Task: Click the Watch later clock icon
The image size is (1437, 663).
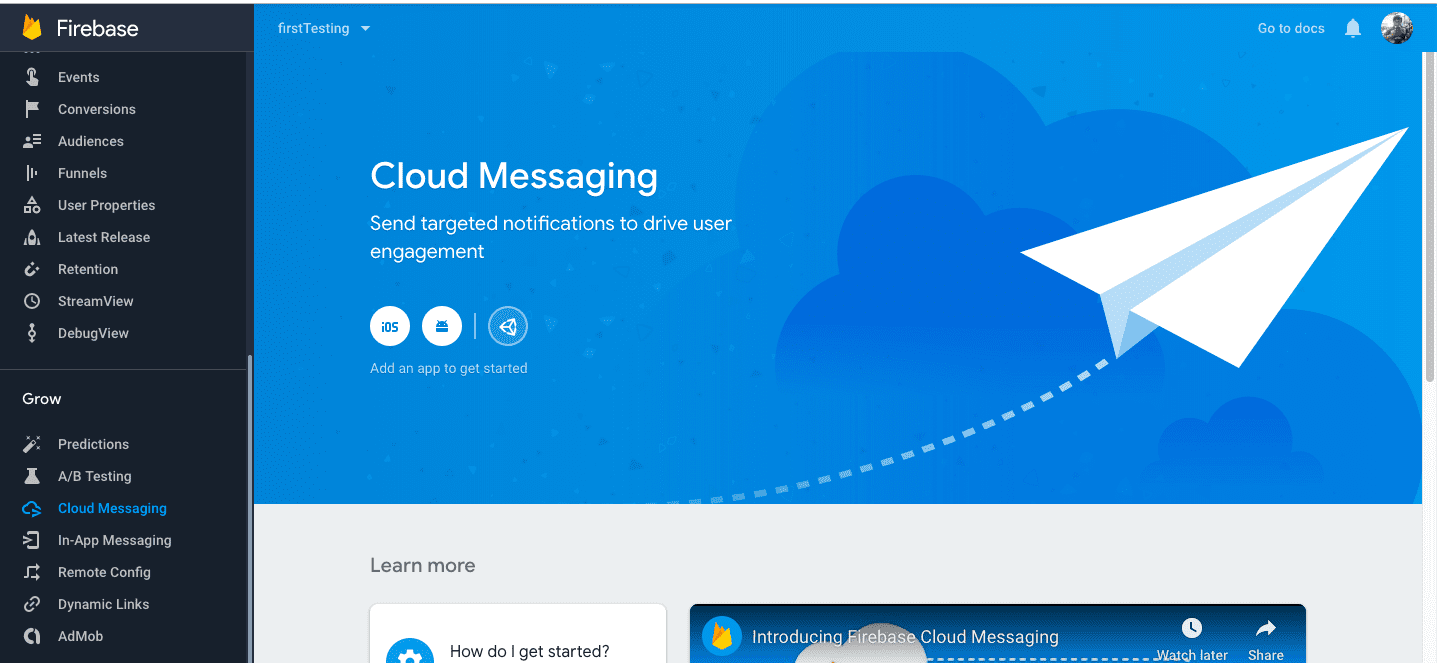Action: pos(1191,629)
